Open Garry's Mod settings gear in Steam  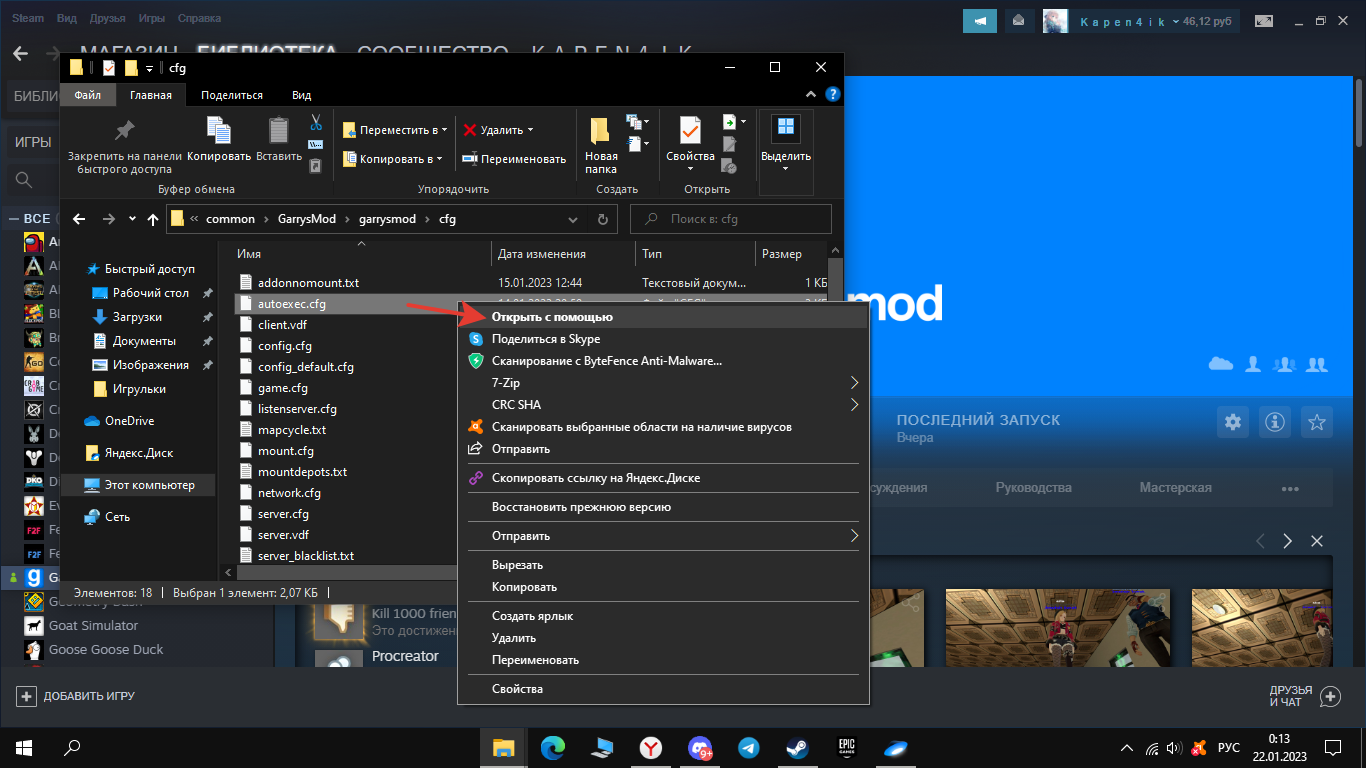tap(1233, 421)
